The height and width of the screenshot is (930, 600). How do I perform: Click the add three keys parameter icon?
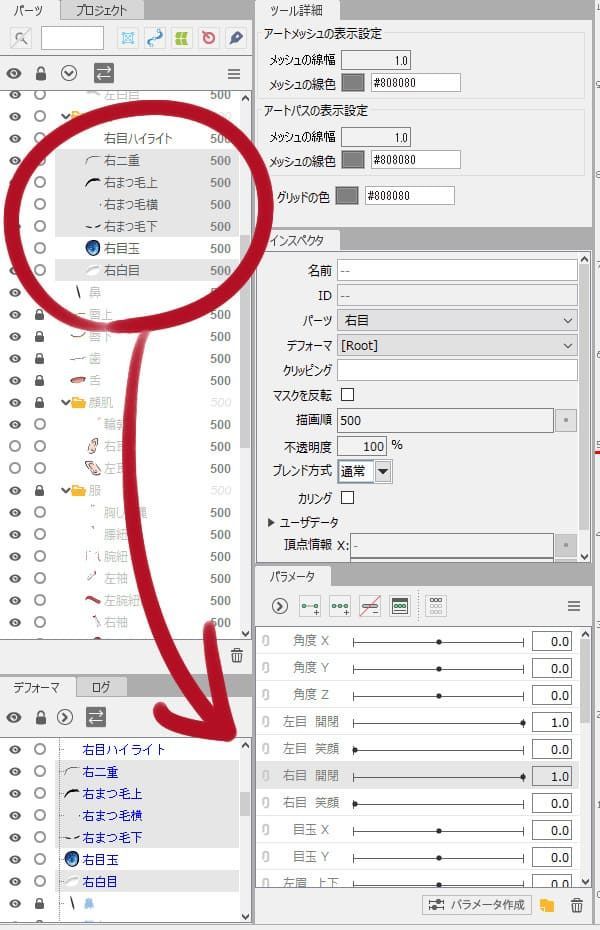tap(340, 606)
